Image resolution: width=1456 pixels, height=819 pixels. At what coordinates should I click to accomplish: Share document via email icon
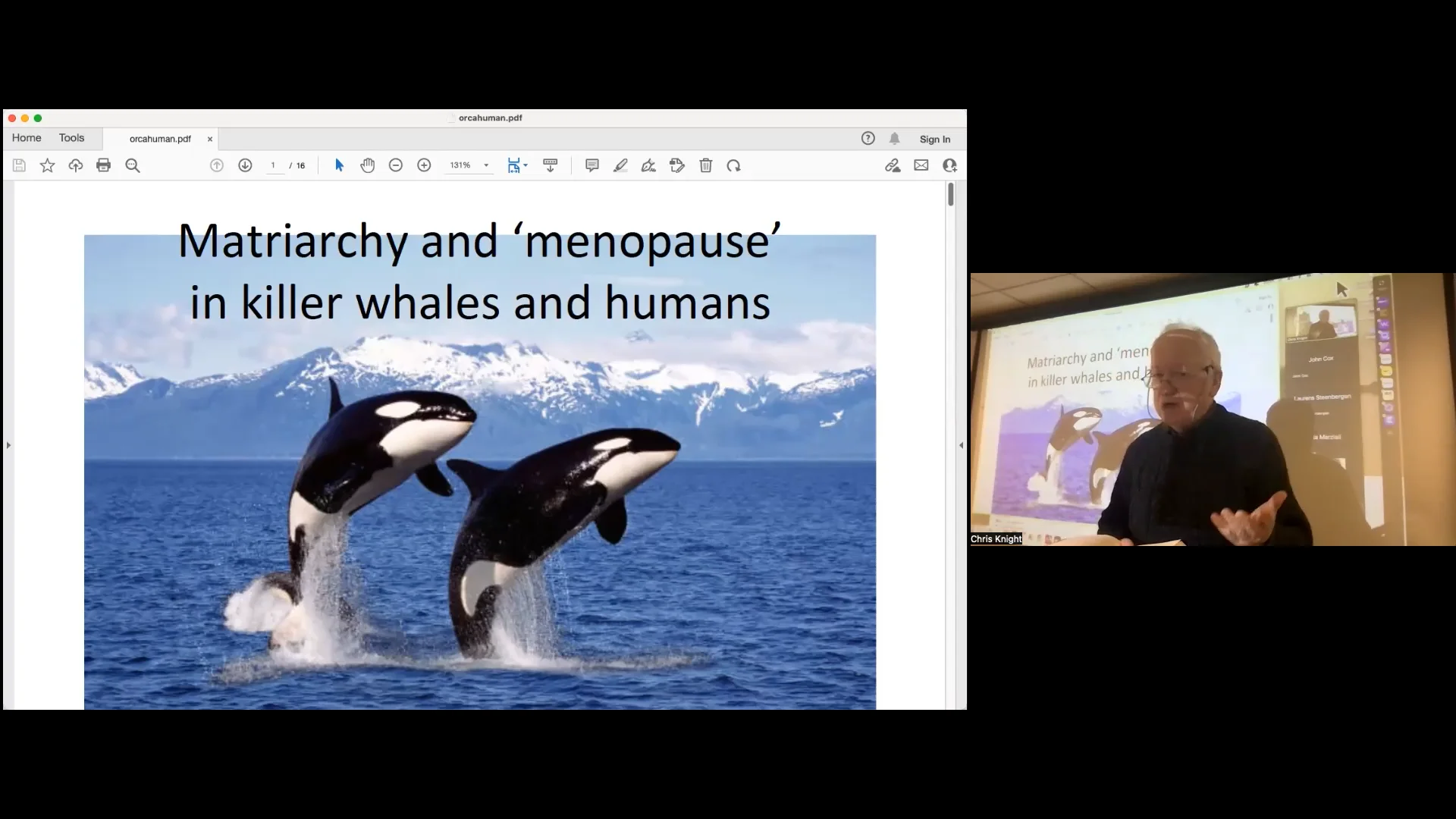tap(920, 165)
